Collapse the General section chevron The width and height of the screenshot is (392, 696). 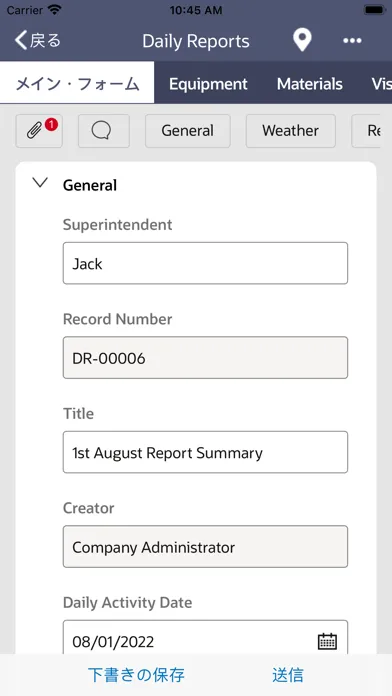tap(40, 183)
